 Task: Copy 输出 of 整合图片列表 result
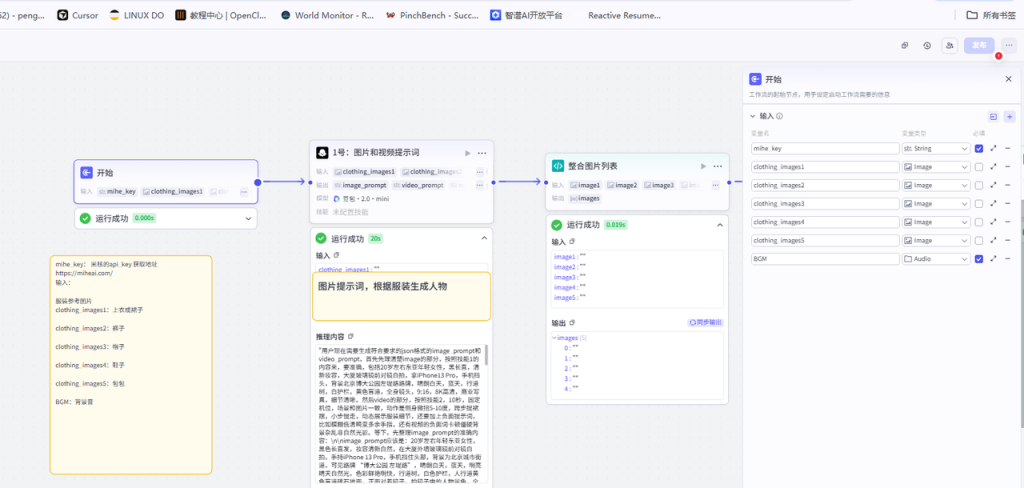(572, 323)
